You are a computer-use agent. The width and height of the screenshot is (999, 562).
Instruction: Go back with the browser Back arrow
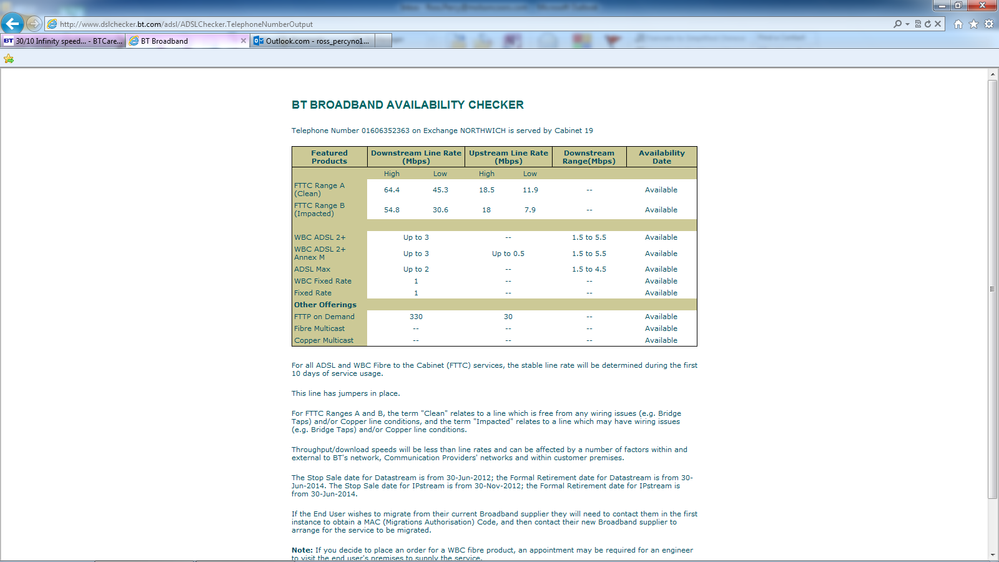tap(12, 24)
